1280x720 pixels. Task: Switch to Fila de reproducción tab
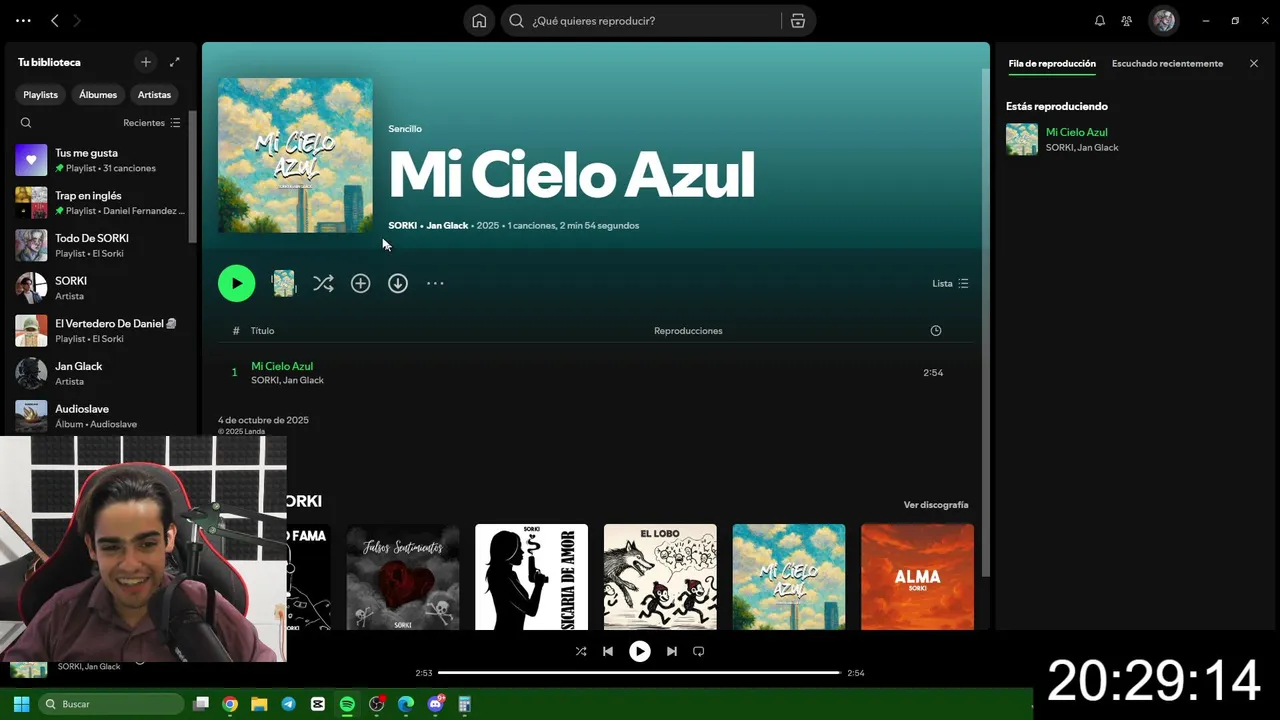tap(1052, 64)
